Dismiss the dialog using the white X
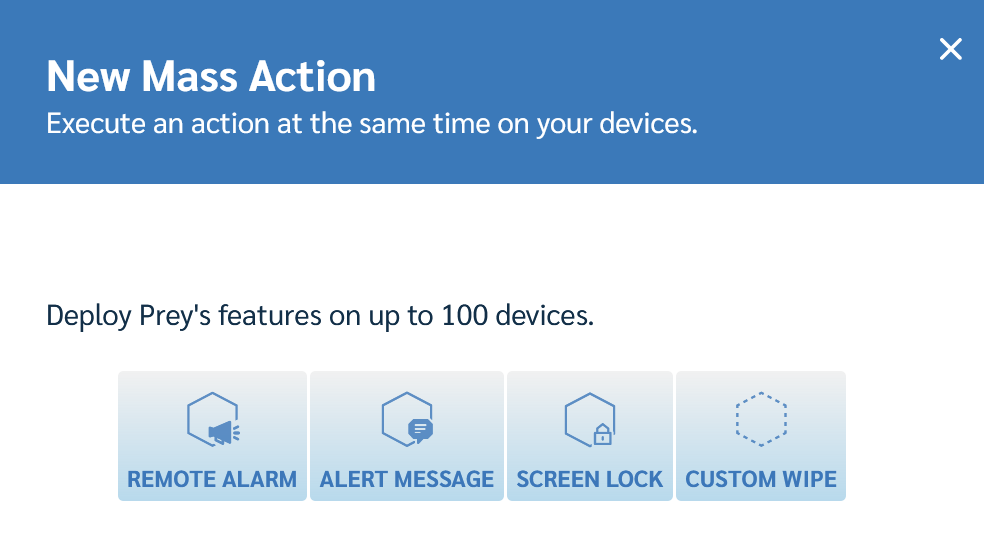 coord(951,49)
